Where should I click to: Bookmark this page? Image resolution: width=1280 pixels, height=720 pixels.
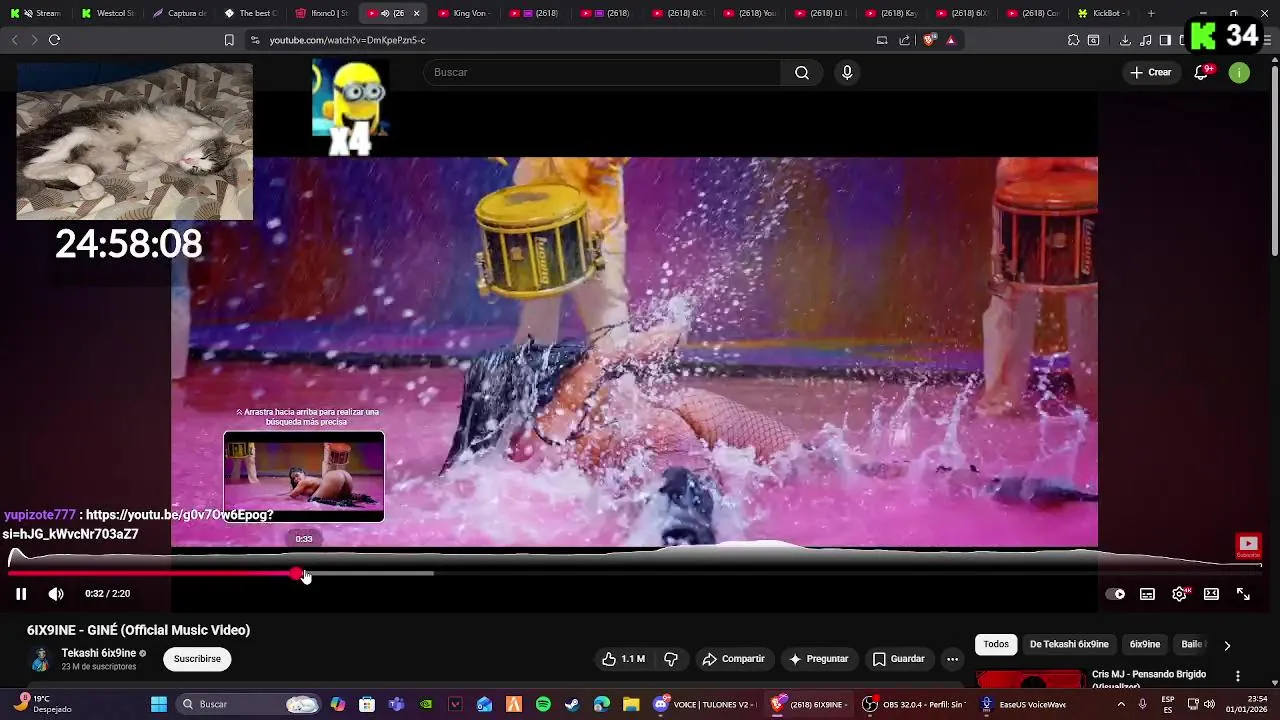(229, 40)
